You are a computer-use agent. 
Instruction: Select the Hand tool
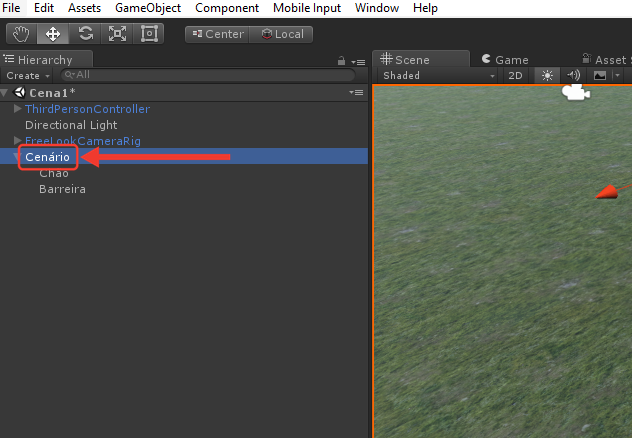(21, 34)
